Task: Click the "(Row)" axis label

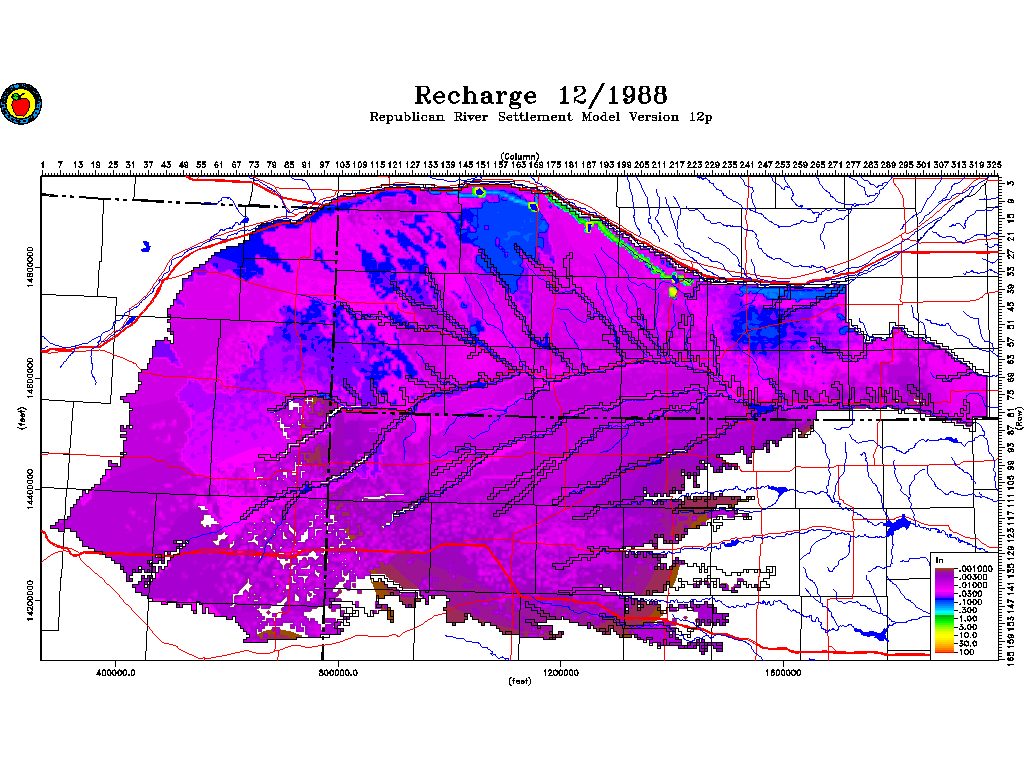Action: coord(1018,421)
